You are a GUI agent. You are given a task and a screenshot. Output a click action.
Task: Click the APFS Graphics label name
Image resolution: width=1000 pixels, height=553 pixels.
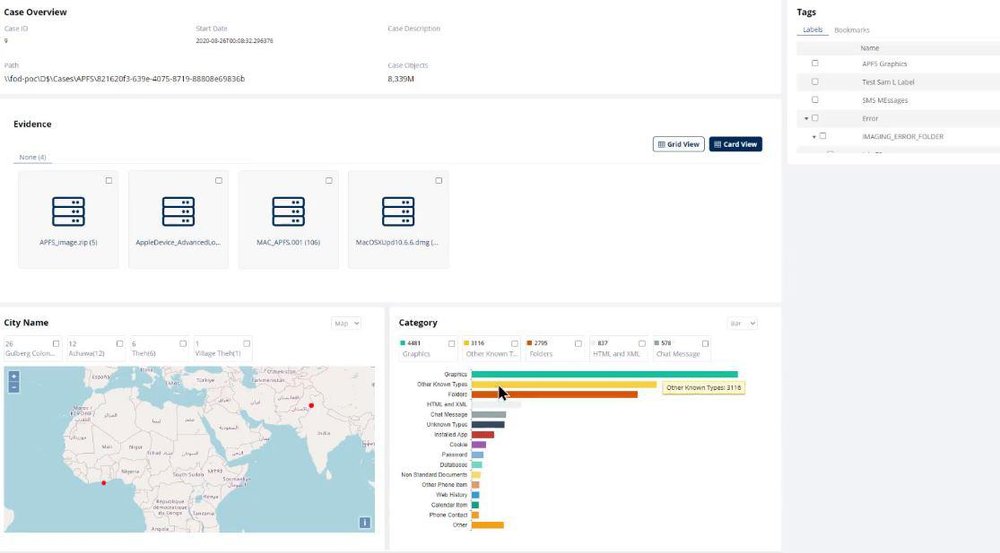coord(885,64)
